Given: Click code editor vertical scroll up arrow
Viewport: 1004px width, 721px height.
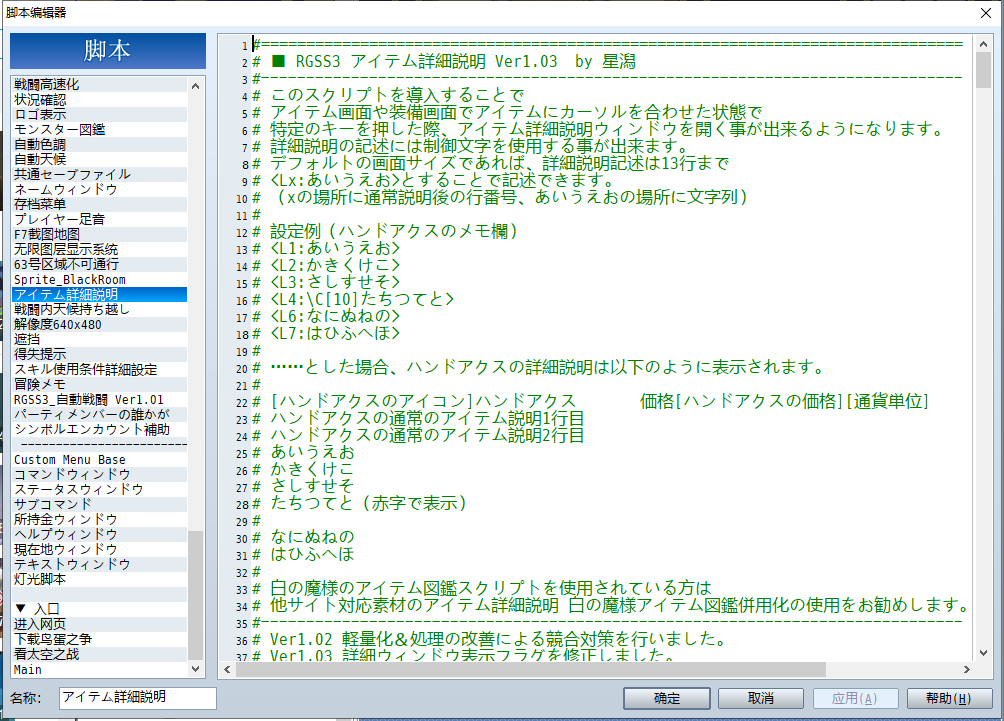Looking at the screenshot, I should 984,44.
